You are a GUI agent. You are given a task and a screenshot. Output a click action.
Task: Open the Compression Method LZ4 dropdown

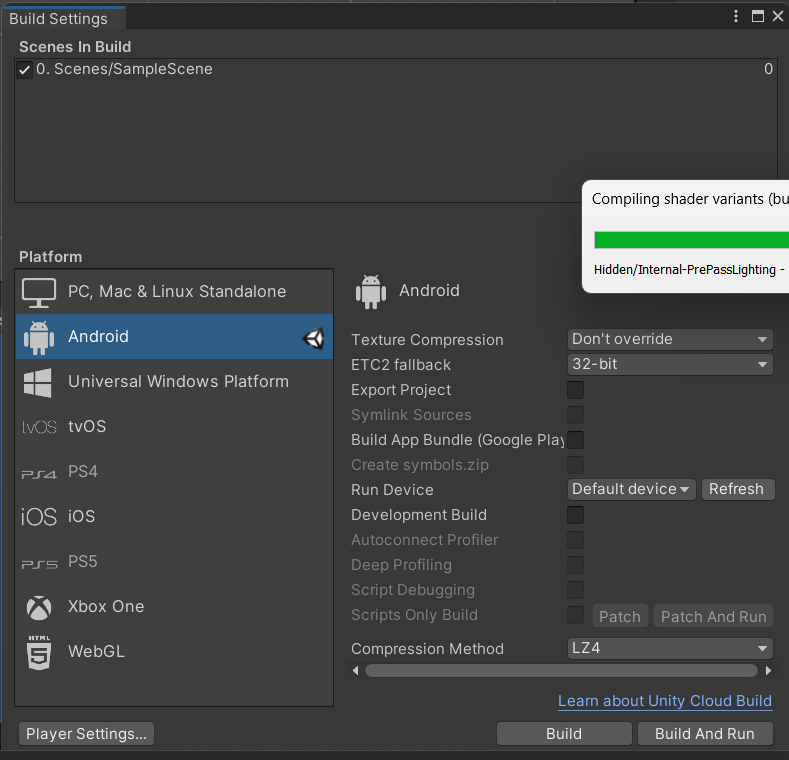tap(670, 649)
